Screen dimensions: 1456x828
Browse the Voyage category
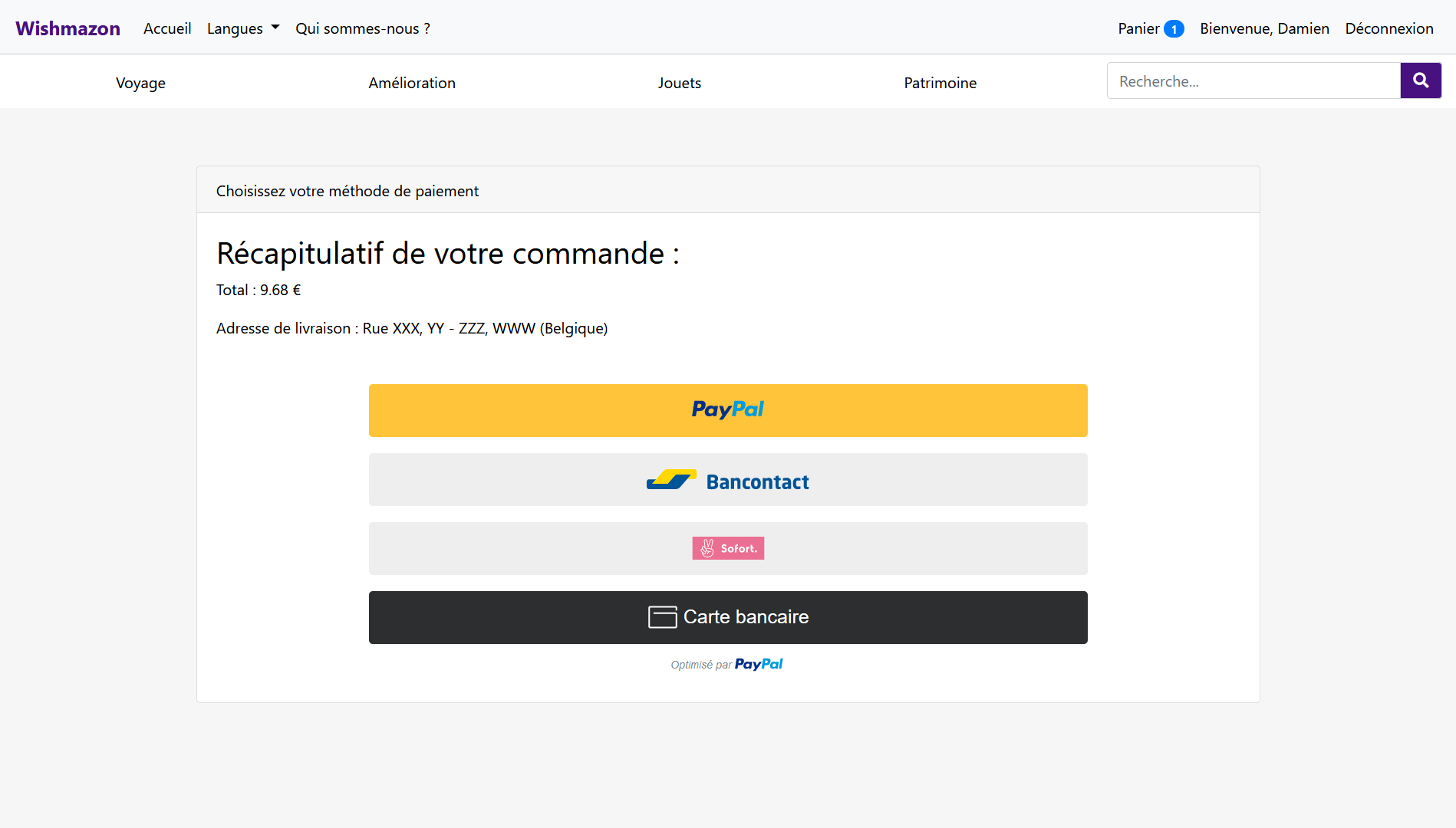(x=140, y=83)
